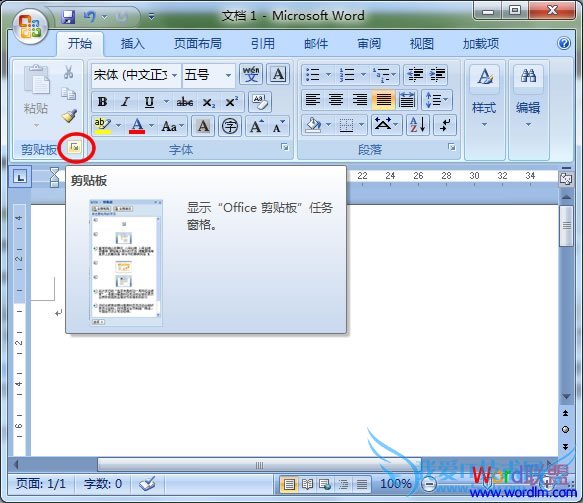
Task: Switch to Full Screen Reading view
Action: [307, 484]
